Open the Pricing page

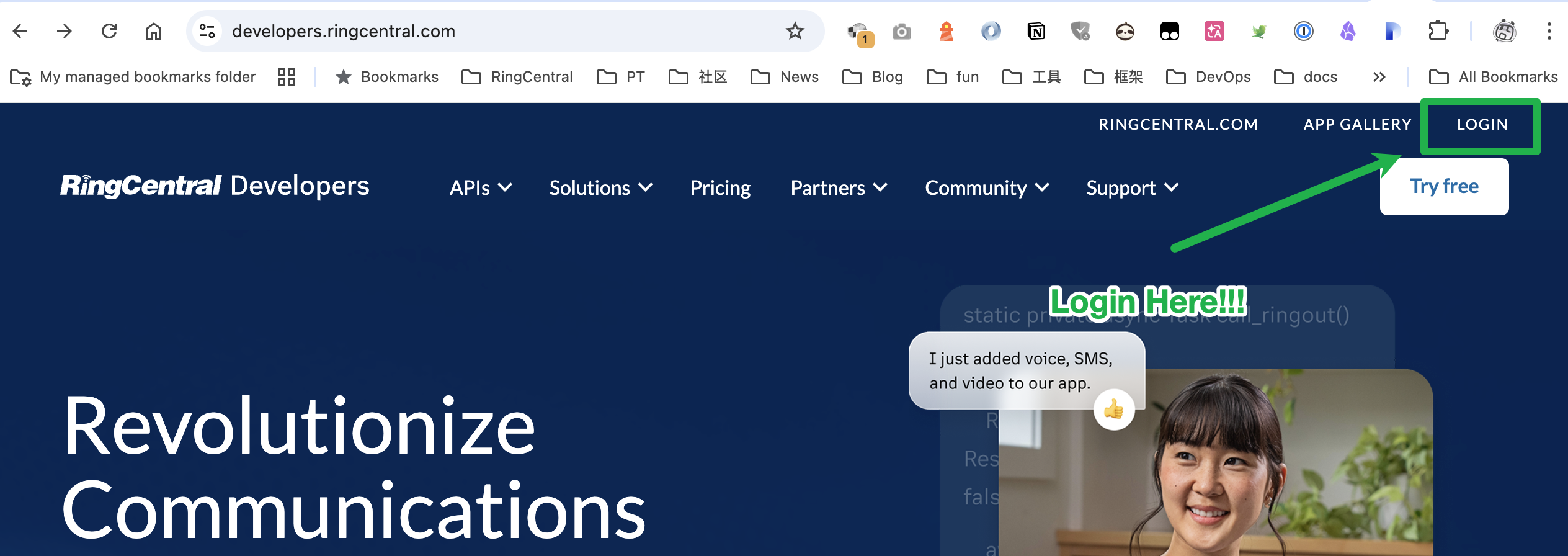pyautogui.click(x=720, y=187)
